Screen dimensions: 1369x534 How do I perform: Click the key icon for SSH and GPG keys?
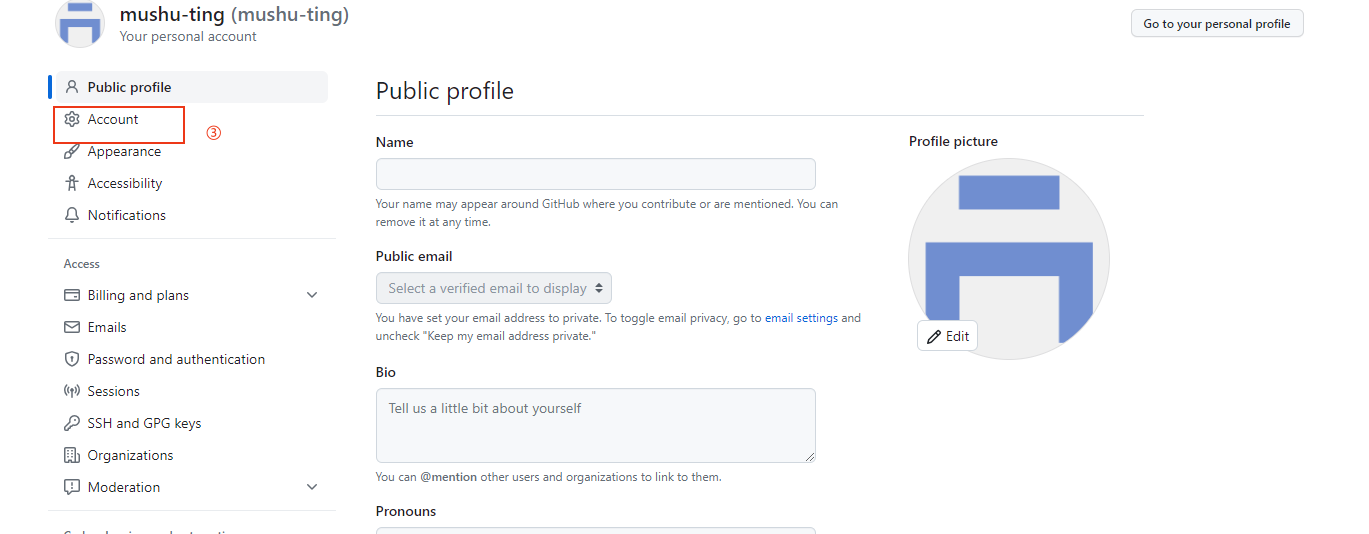71,423
